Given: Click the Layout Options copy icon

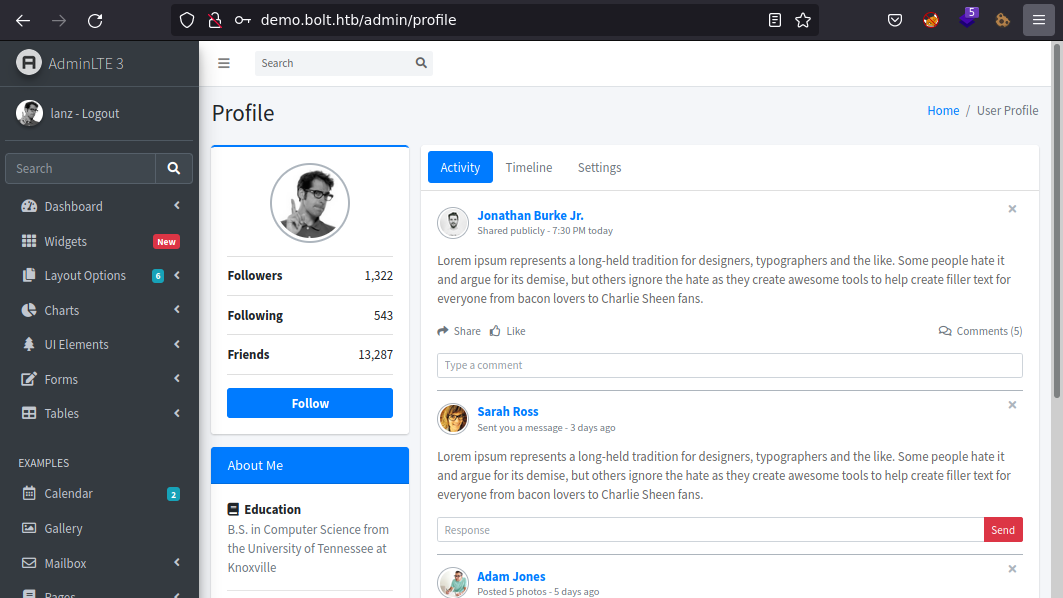Looking at the screenshot, I should pos(29,275).
